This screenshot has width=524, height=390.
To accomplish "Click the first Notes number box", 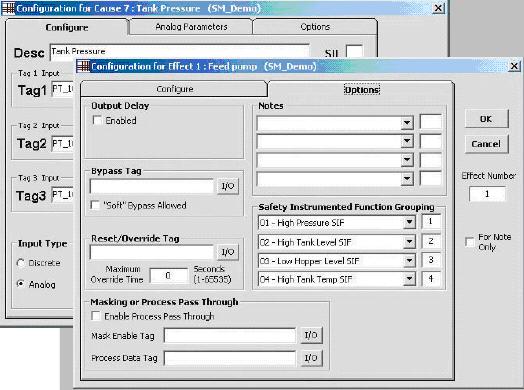I will pos(431,122).
